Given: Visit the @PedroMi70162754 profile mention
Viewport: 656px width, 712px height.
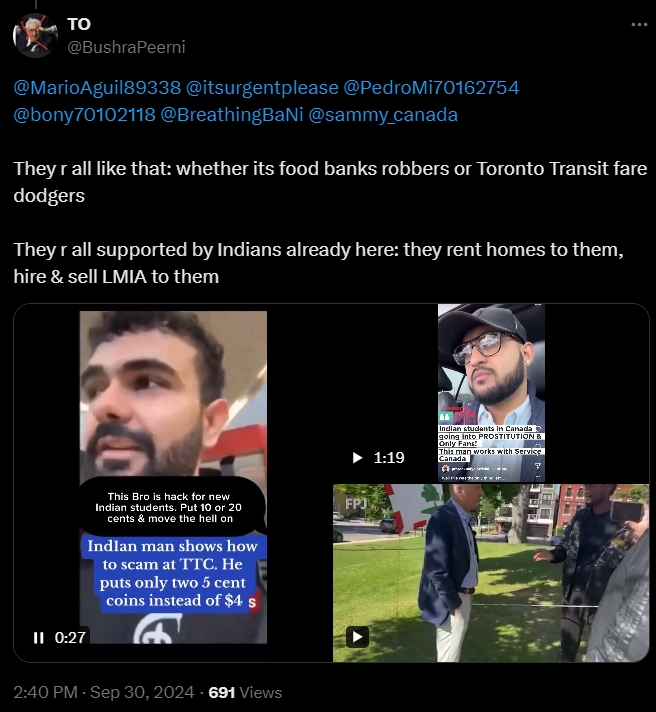Looking at the screenshot, I should point(431,87).
